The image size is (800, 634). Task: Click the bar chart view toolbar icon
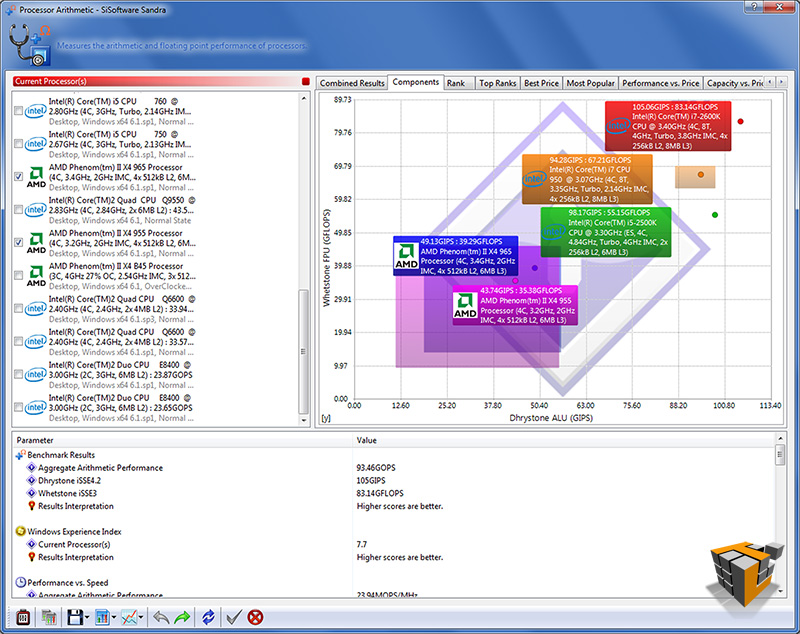102,617
